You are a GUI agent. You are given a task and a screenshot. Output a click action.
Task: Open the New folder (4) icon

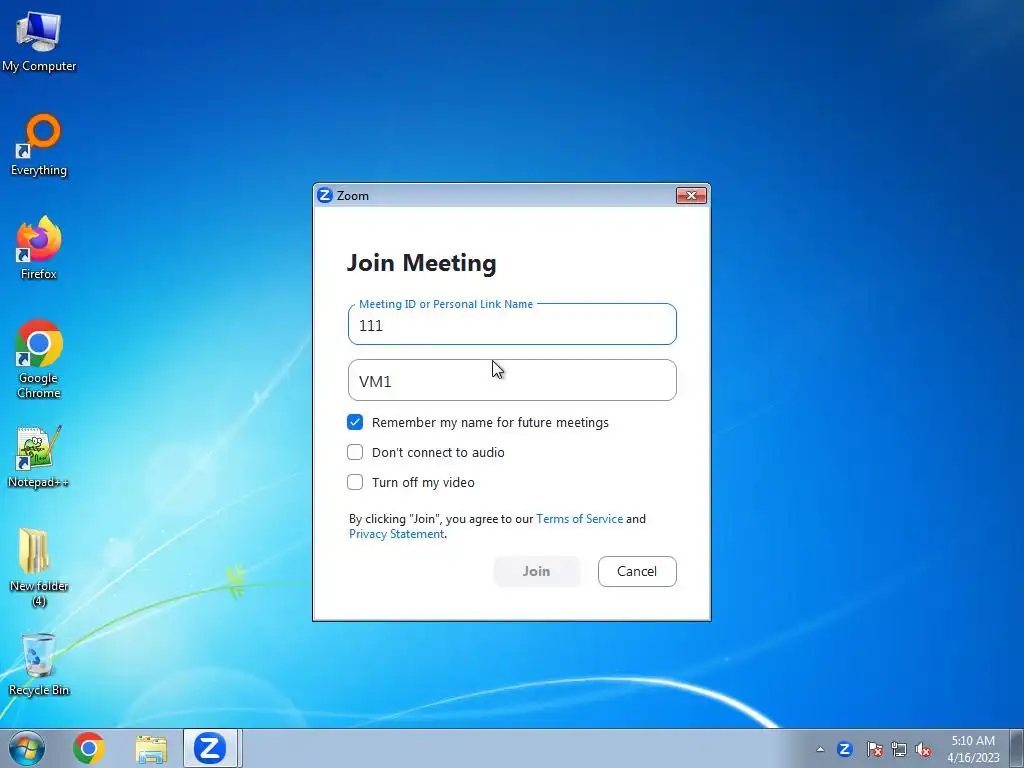click(39, 568)
